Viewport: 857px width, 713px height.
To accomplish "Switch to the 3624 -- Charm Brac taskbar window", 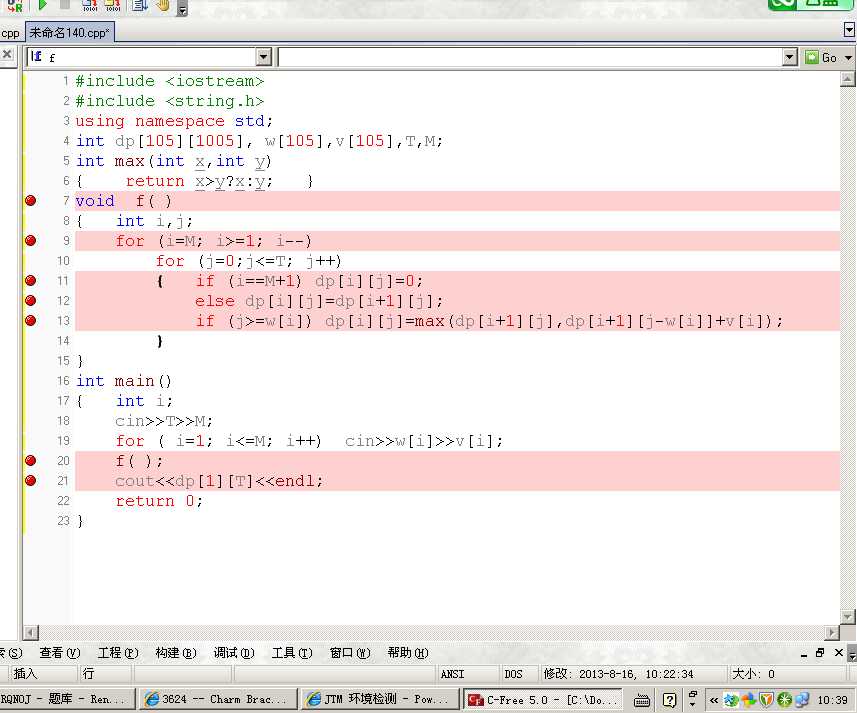I will tap(216, 699).
